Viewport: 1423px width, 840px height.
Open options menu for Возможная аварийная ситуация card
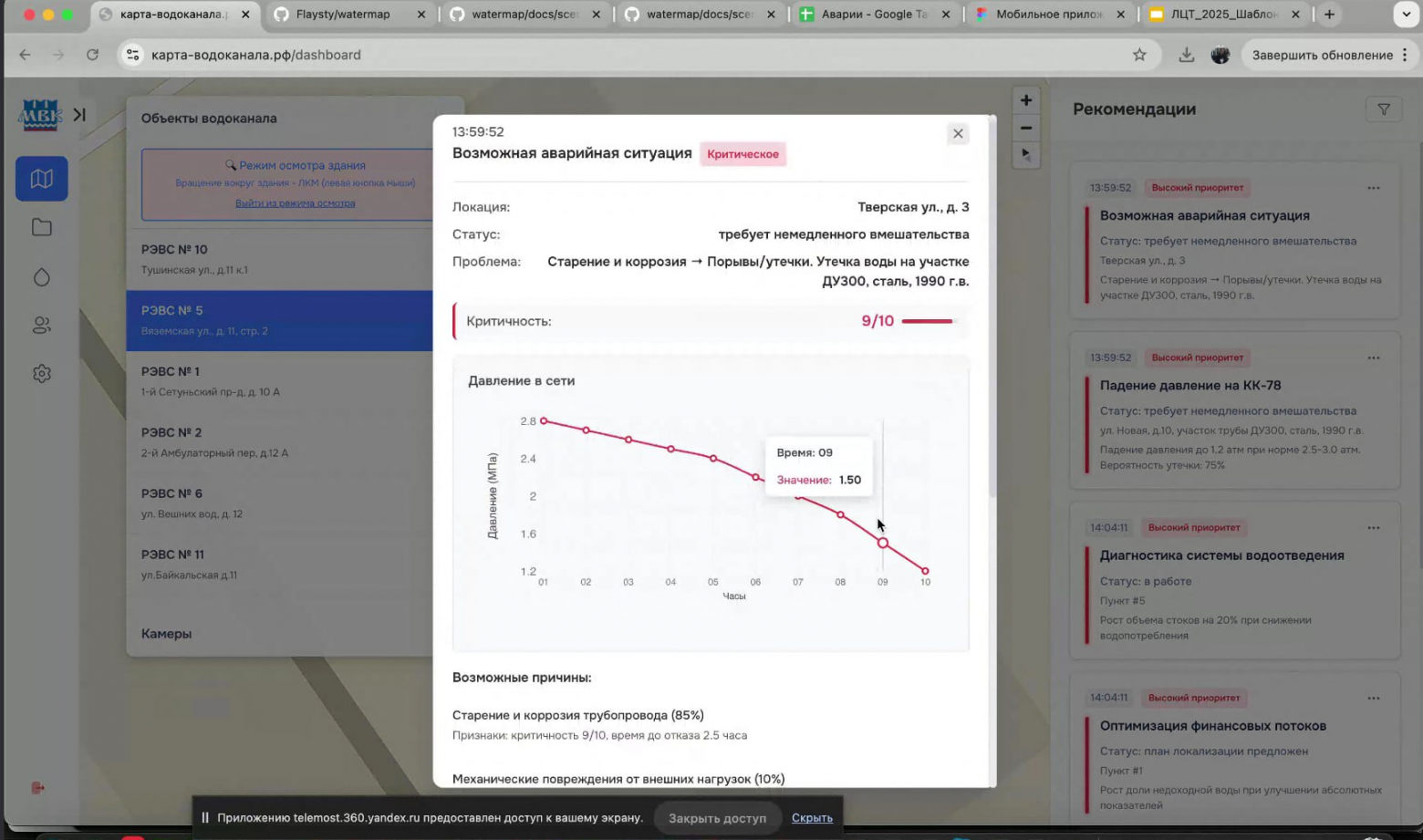[x=1374, y=188]
